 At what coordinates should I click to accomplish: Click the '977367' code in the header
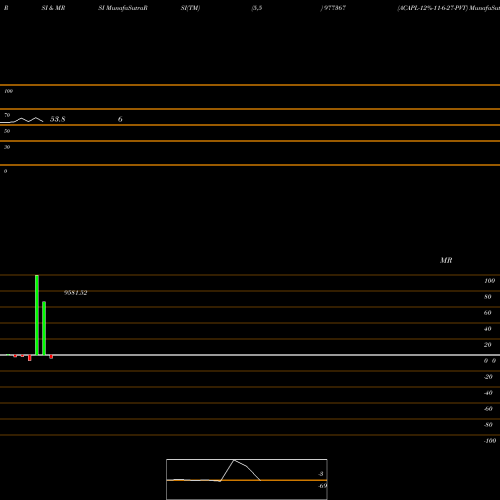pyautogui.click(x=335, y=8)
